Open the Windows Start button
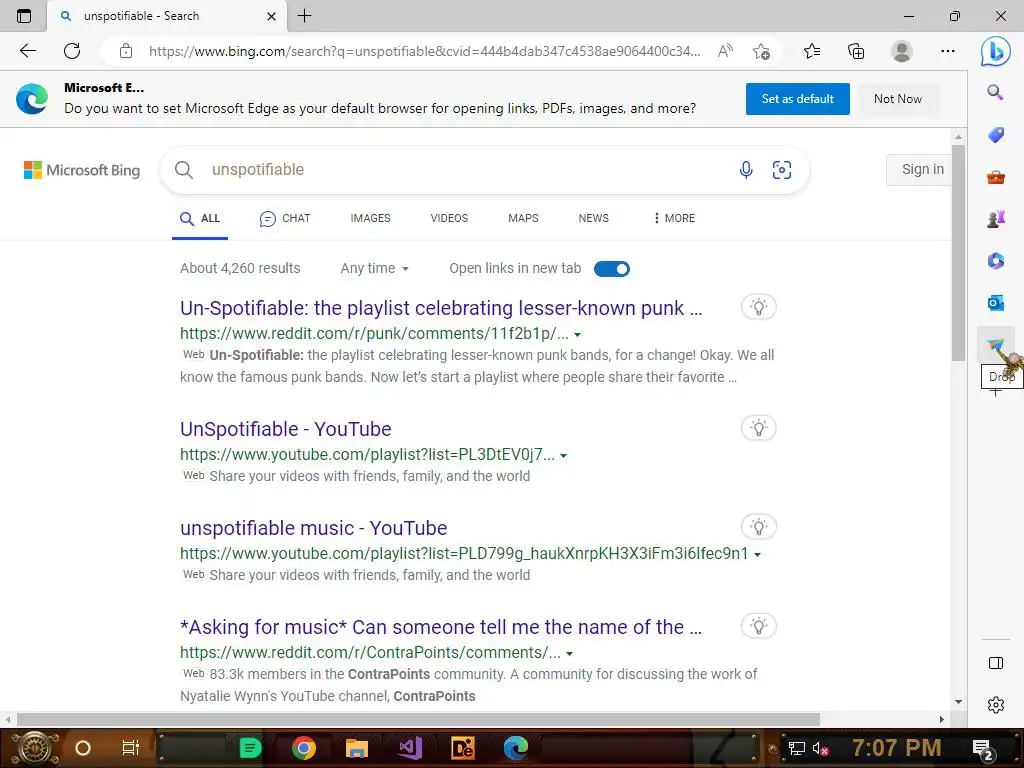The width and height of the screenshot is (1024, 768). click(35, 748)
